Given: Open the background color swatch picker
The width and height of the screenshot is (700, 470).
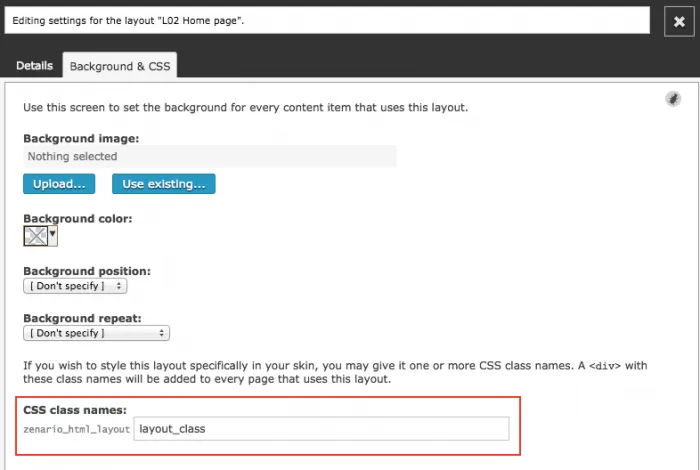Looking at the screenshot, I should (35, 236).
